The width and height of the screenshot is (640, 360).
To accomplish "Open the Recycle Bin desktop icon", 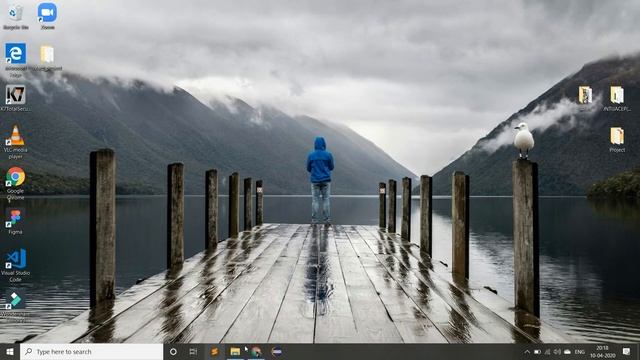I will point(16,16).
